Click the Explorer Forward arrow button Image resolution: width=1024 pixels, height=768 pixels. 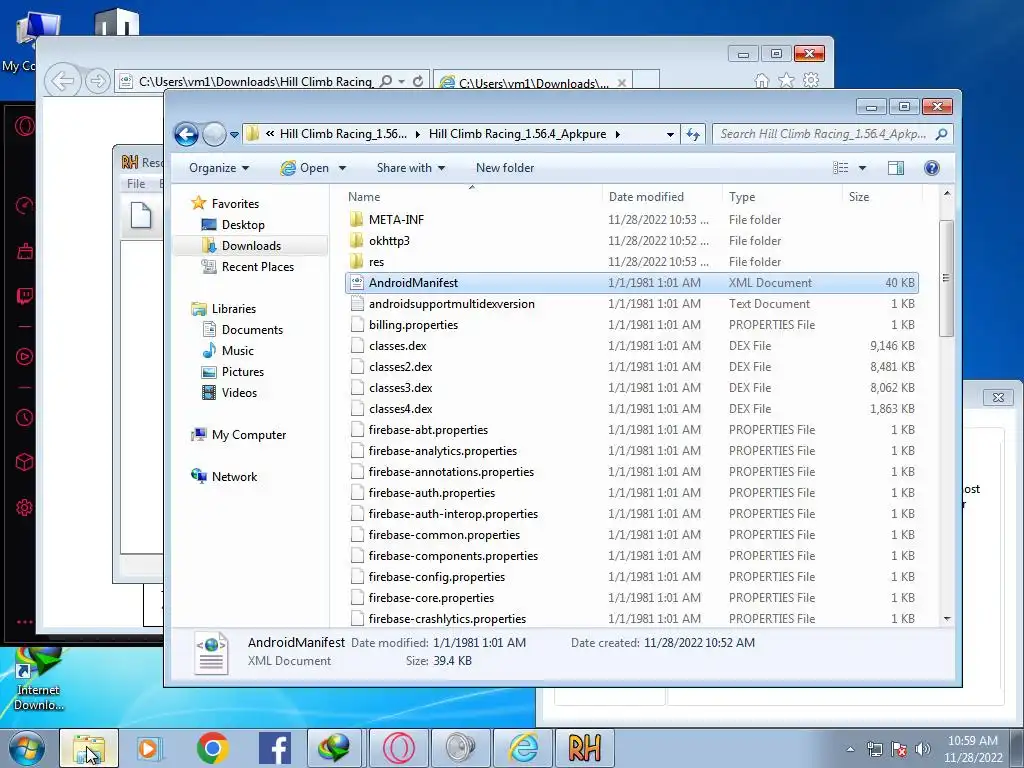[x=214, y=135]
